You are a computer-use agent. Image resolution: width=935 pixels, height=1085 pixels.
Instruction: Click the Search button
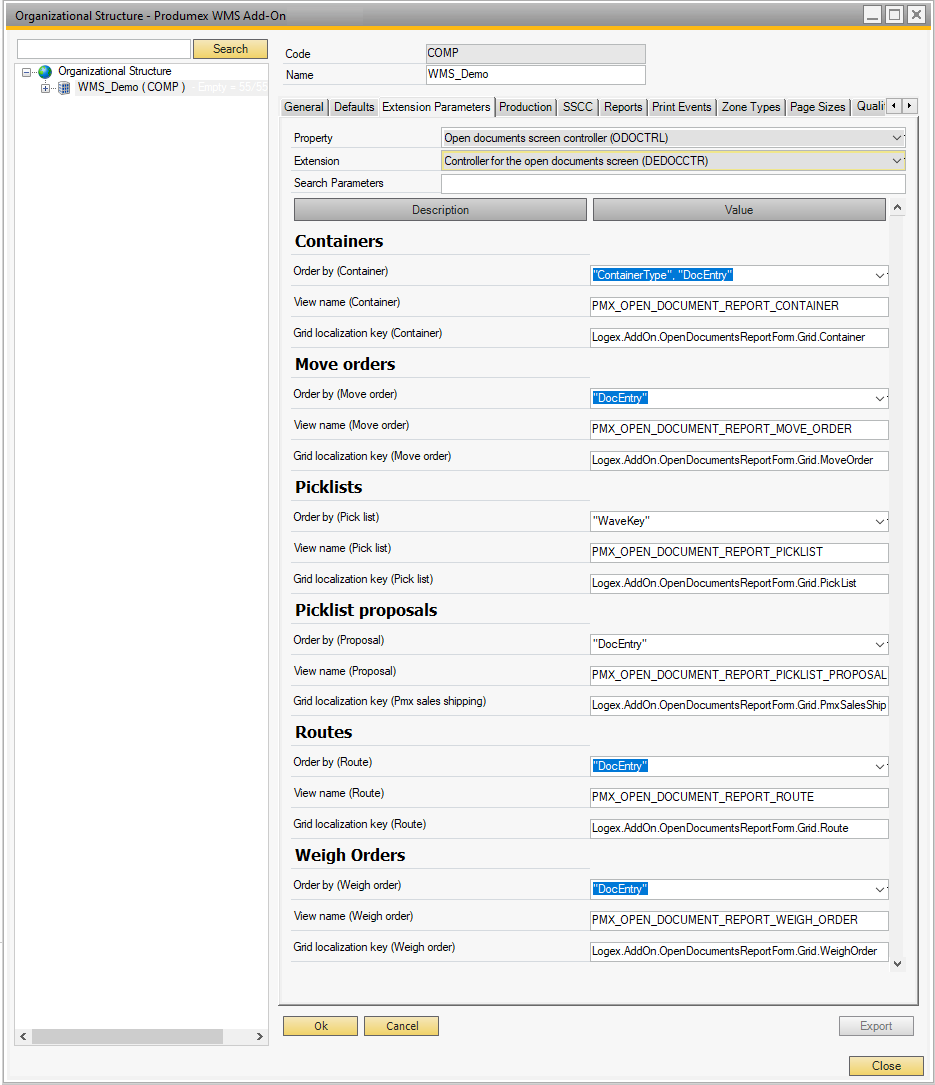230,48
